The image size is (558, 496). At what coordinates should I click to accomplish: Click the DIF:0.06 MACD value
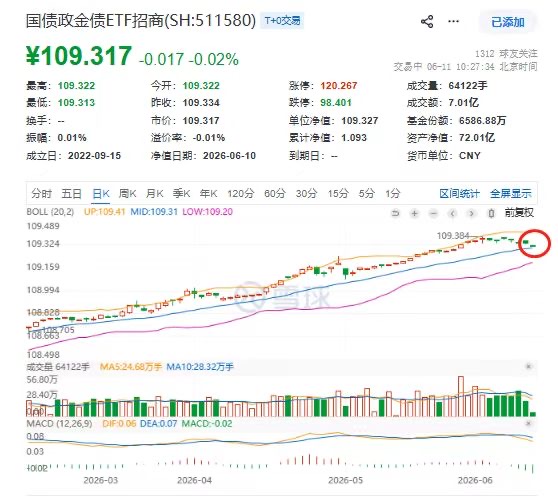tap(119, 423)
